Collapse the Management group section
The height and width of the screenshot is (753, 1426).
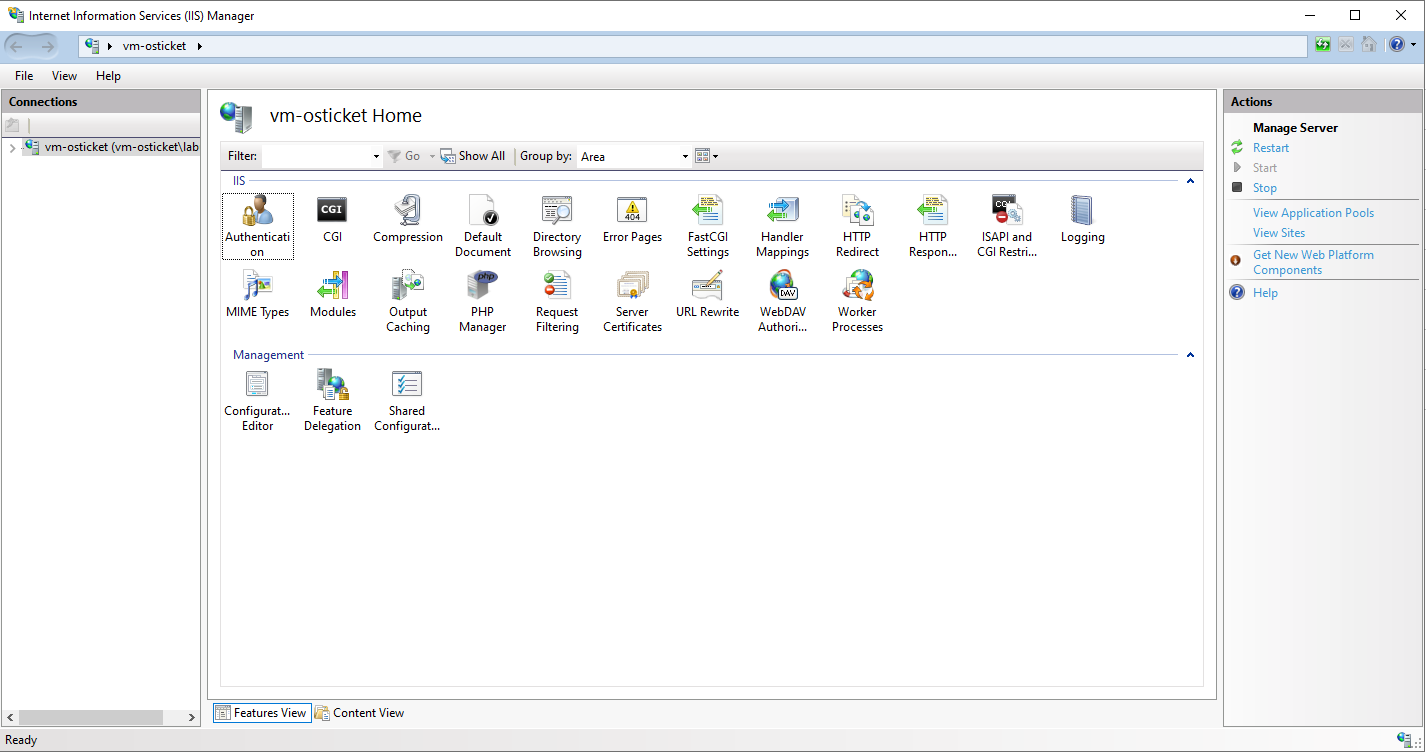tap(1190, 355)
